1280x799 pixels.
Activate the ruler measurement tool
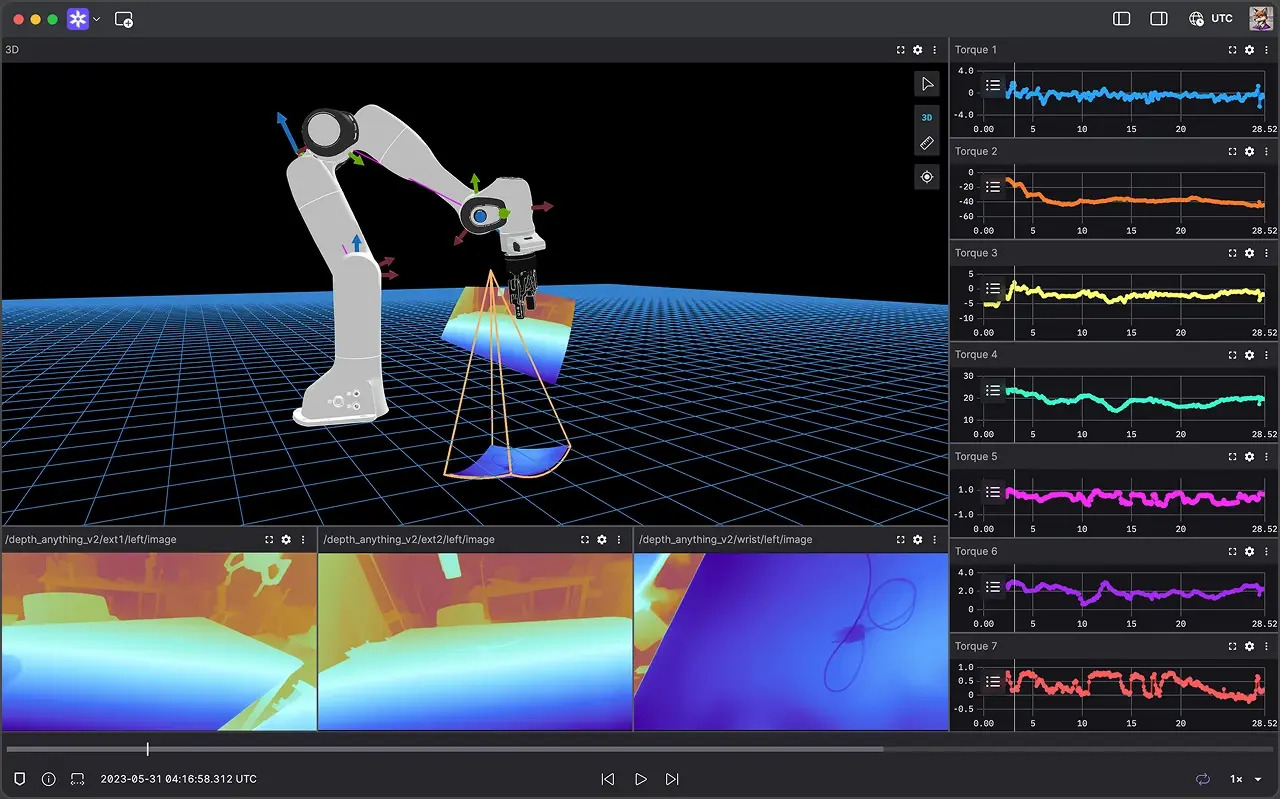tap(927, 143)
